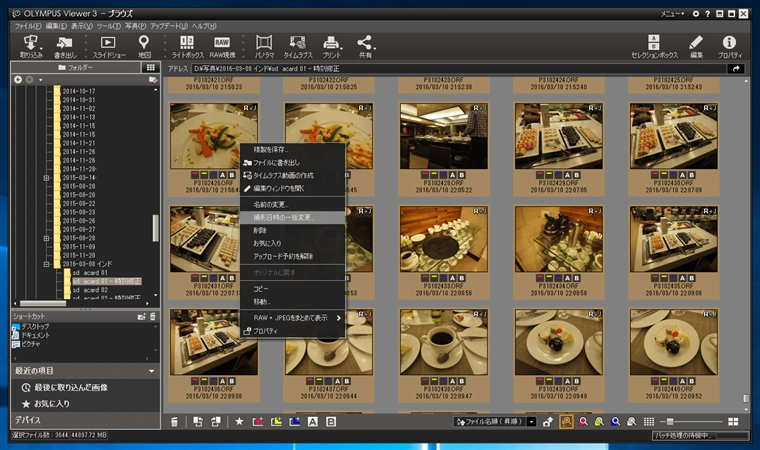Open the ツール menu

click(x=109, y=26)
